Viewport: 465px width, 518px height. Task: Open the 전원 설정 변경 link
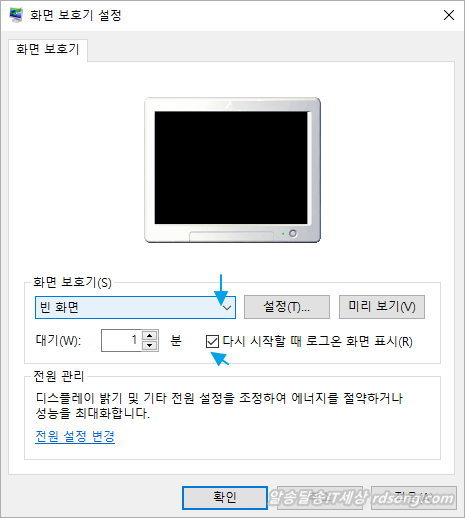[x=75, y=436]
